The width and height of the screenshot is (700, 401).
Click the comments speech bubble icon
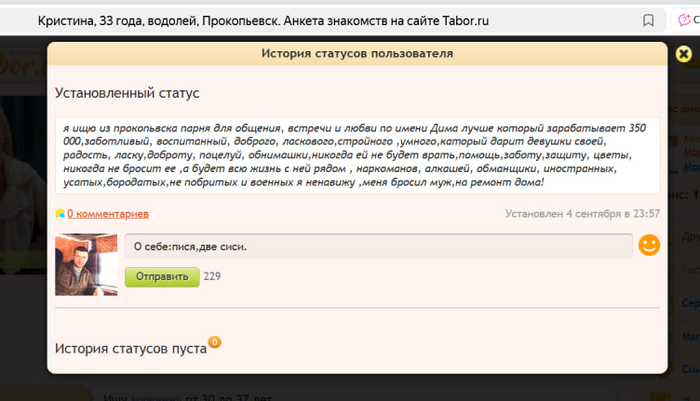click(60, 213)
